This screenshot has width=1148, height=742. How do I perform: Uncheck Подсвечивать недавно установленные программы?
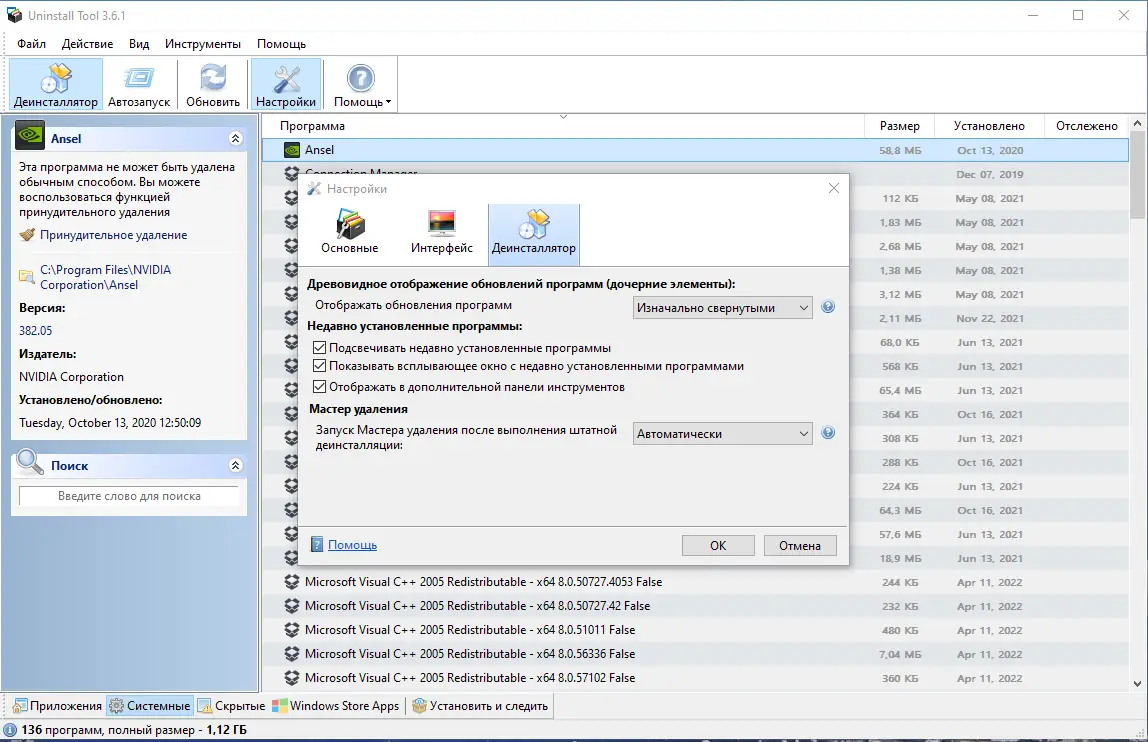(319, 348)
